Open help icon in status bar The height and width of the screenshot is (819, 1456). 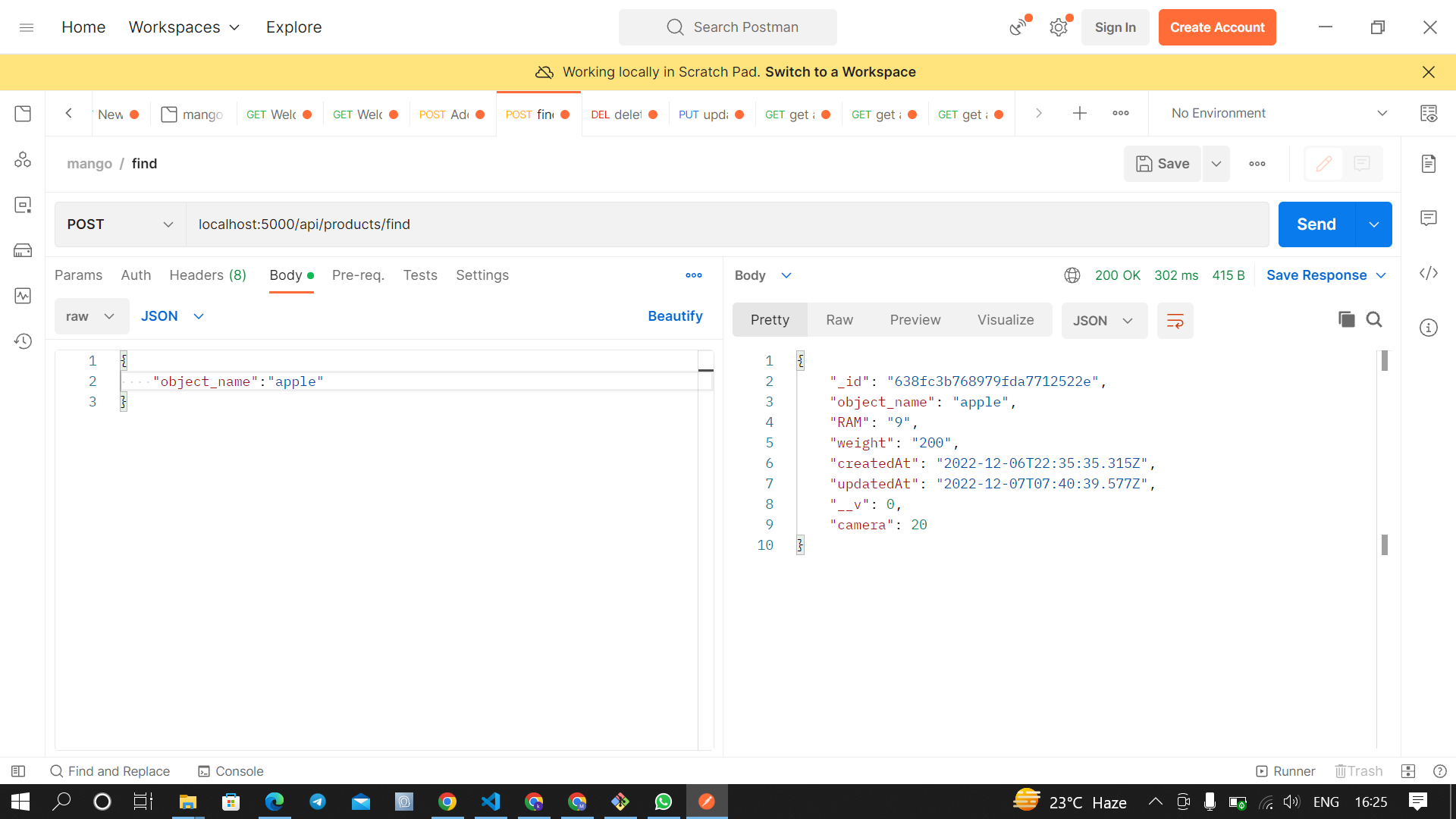pyautogui.click(x=1440, y=771)
